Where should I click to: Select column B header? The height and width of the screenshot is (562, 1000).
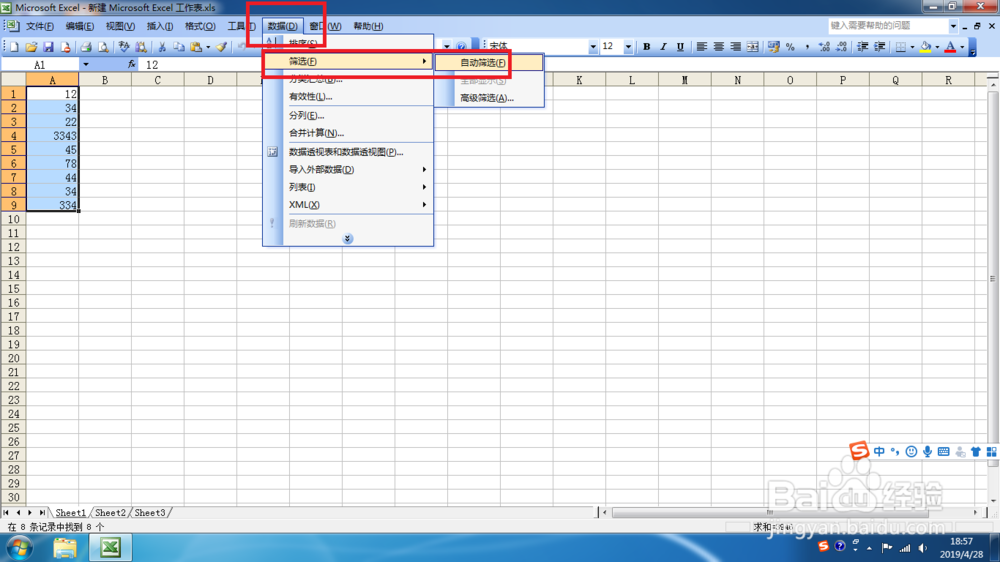[x=105, y=80]
